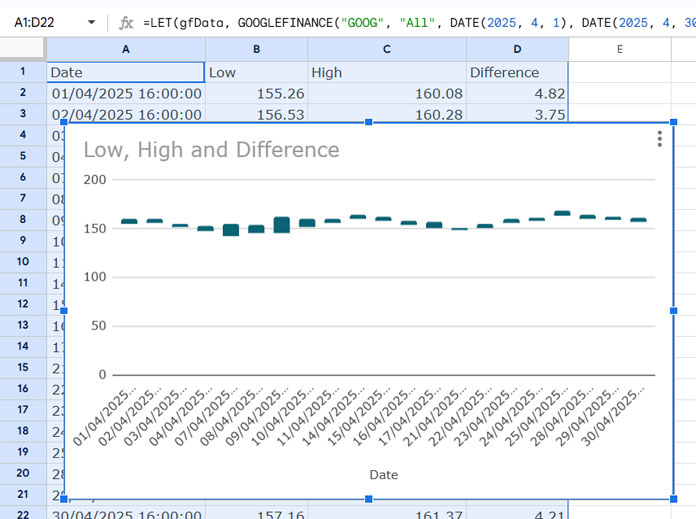Image resolution: width=696 pixels, height=519 pixels.
Task: Click row header 18
Action: click(23, 431)
